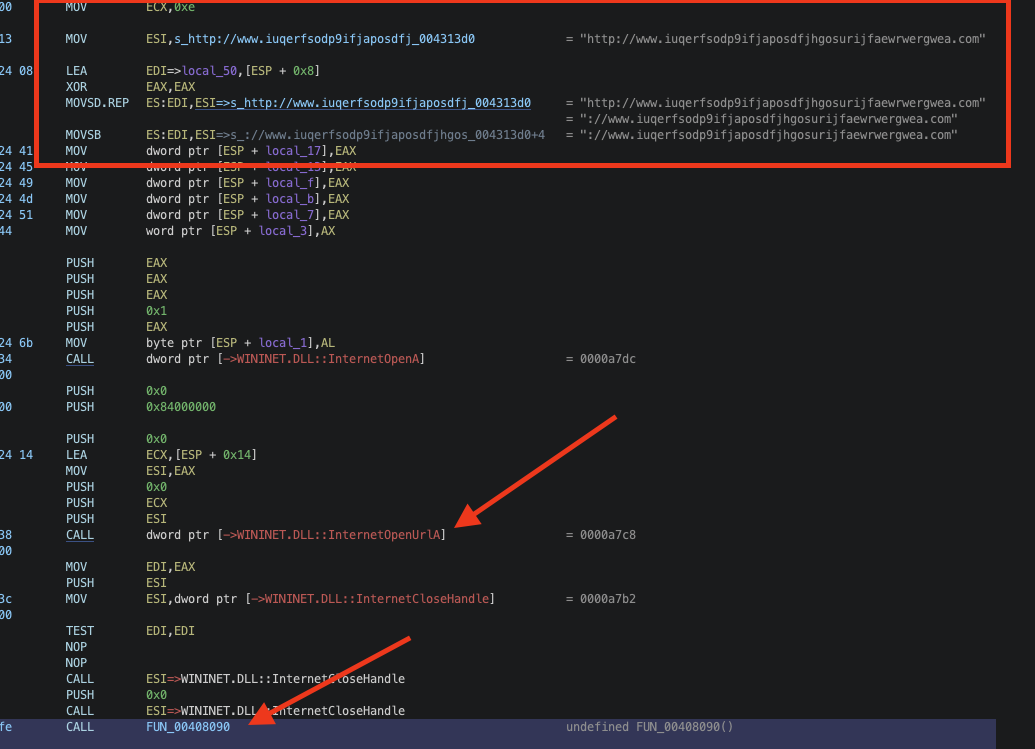The image size is (1035, 749).
Task: Click the FUN_00408090 function reference
Action: coord(188,727)
